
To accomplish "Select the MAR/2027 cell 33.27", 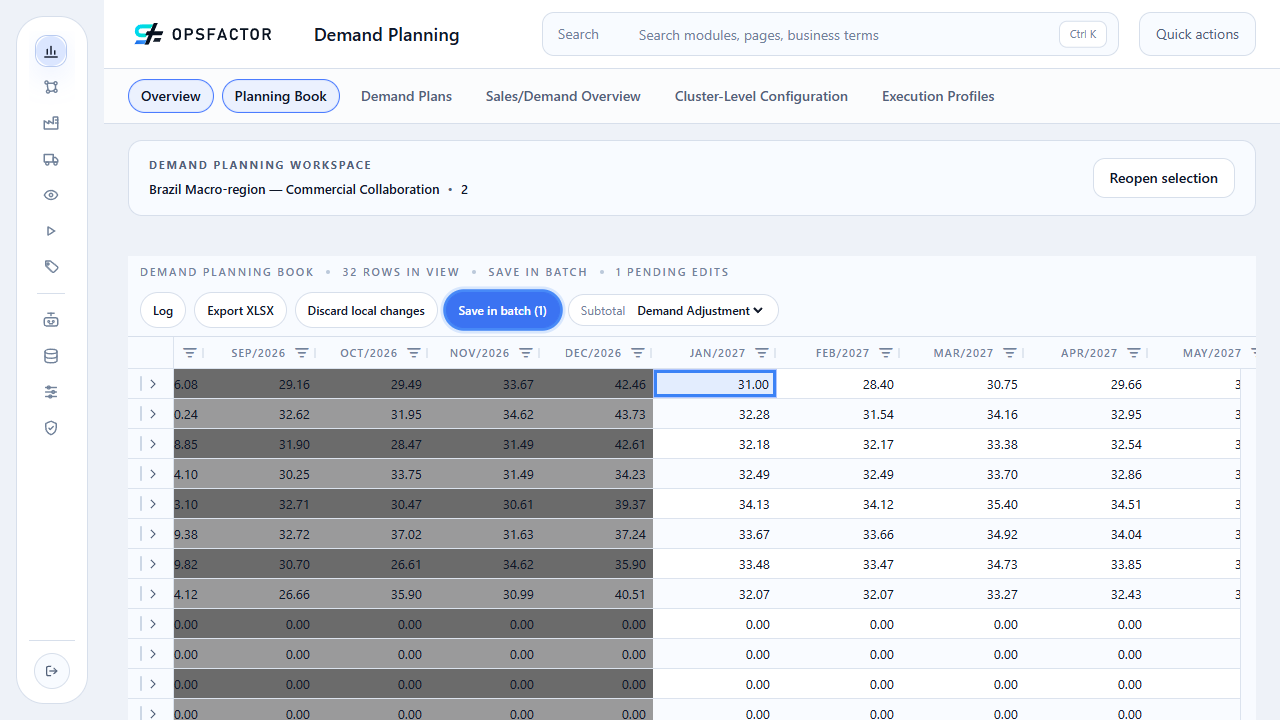I will pyautogui.click(x=963, y=594).
